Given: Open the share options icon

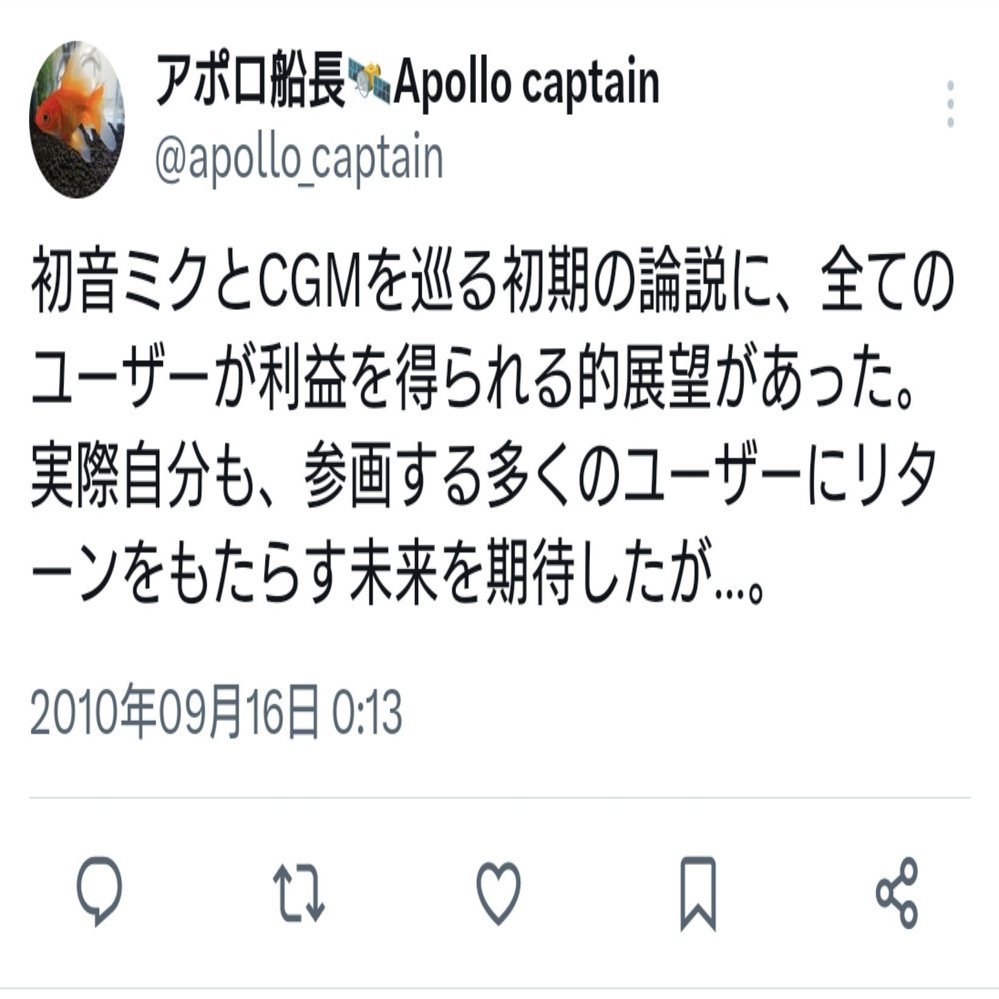Looking at the screenshot, I should 897,893.
